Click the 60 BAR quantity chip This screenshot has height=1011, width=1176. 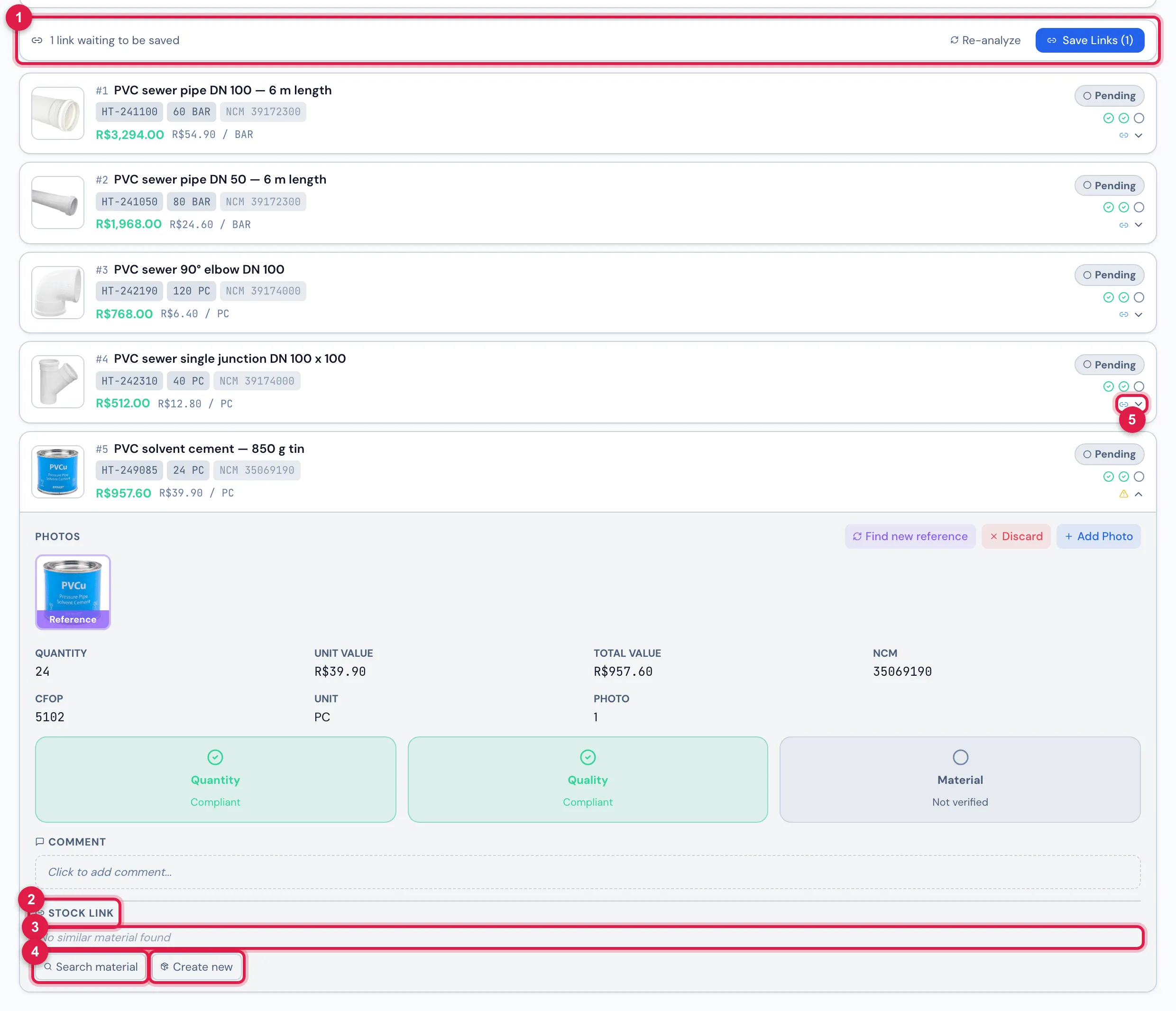click(191, 112)
